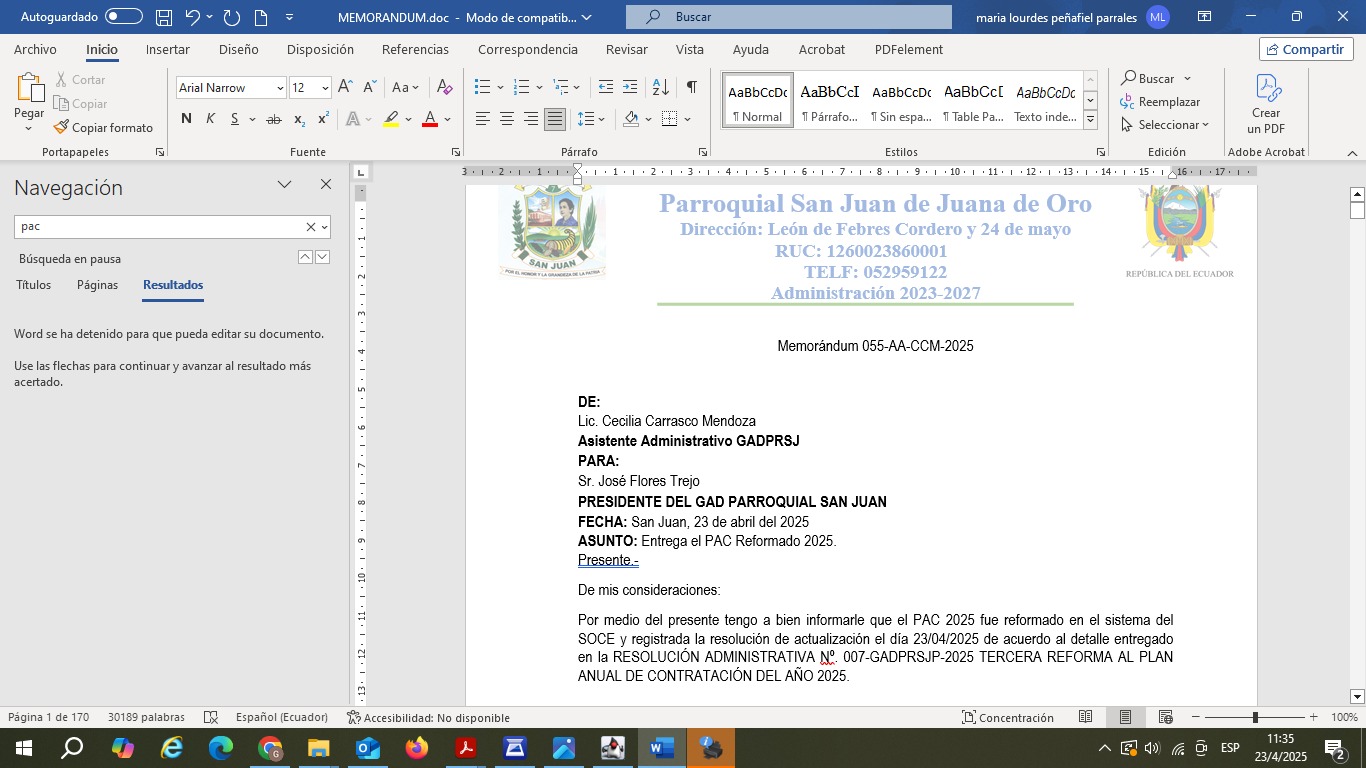The height and width of the screenshot is (768, 1366).
Task: Switch to the Páginas navigation tab
Action: pos(97,285)
